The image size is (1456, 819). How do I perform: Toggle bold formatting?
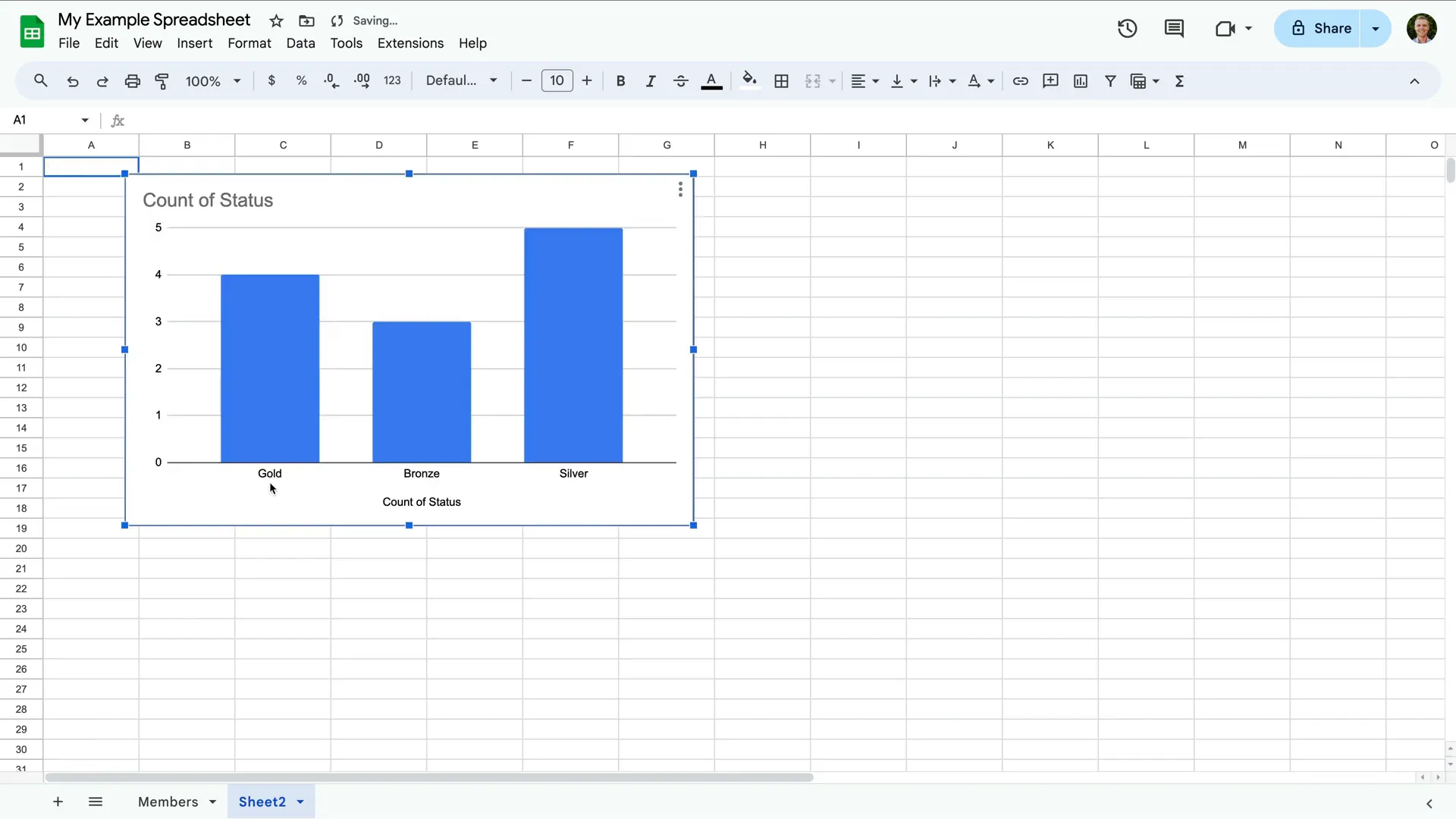[x=621, y=80]
